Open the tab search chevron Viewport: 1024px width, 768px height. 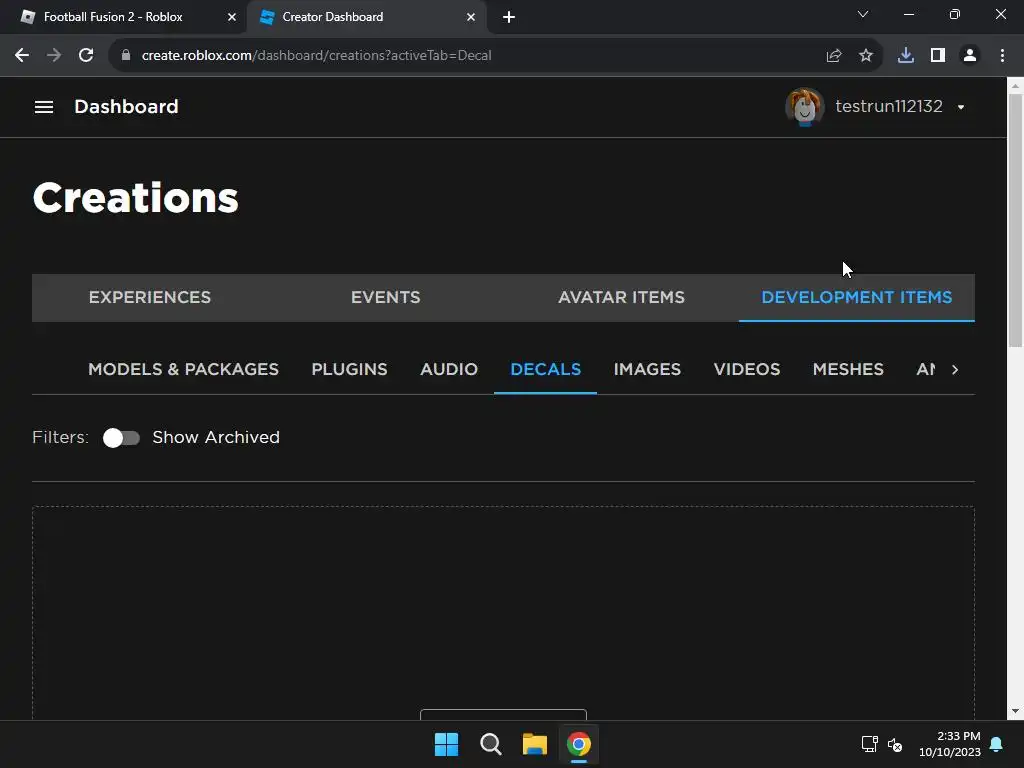point(863,14)
